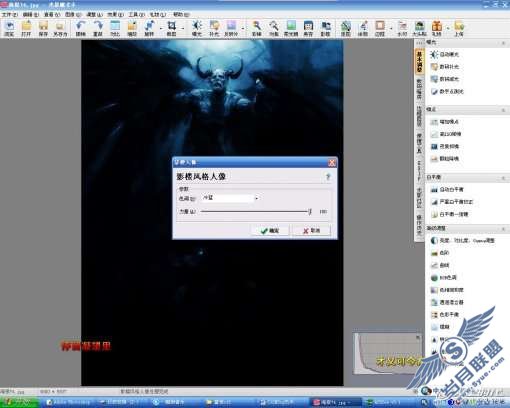
Task: Click the 缩放 resize toolbar icon
Action: point(132,28)
